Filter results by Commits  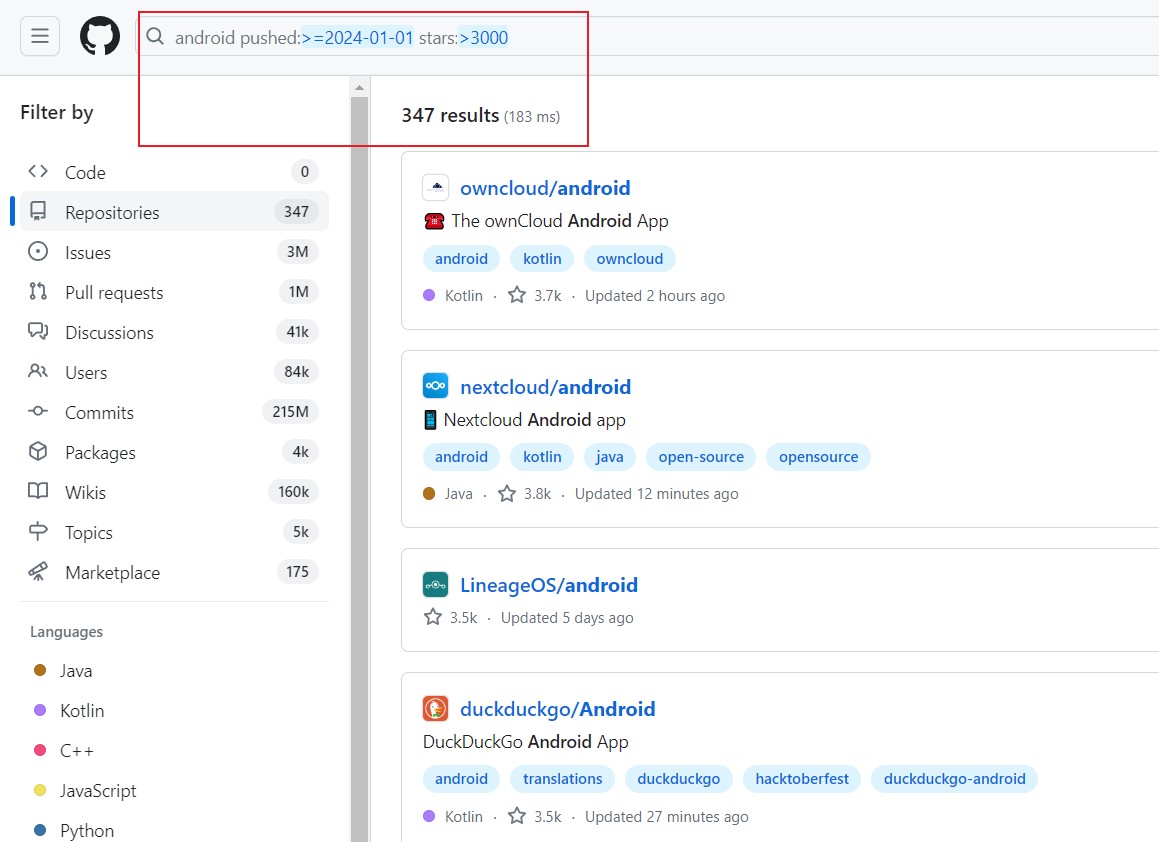click(174, 412)
